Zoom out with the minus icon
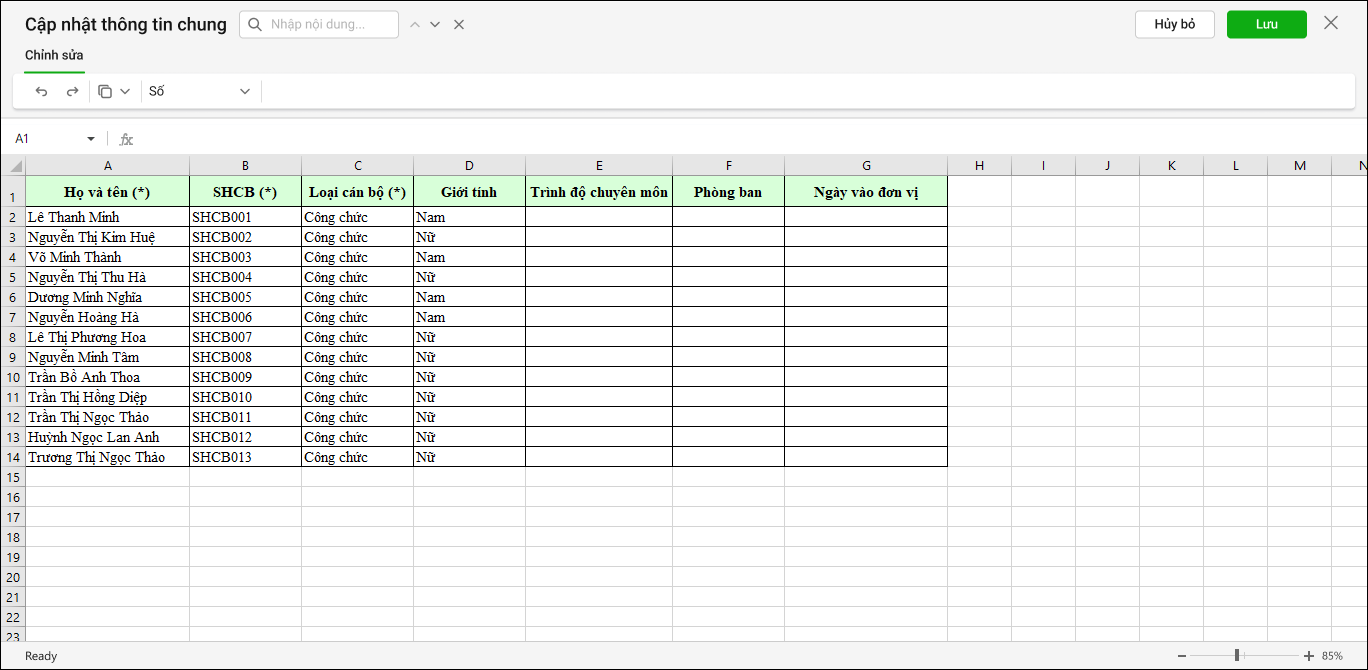Image resolution: width=1368 pixels, height=670 pixels. (x=1182, y=656)
